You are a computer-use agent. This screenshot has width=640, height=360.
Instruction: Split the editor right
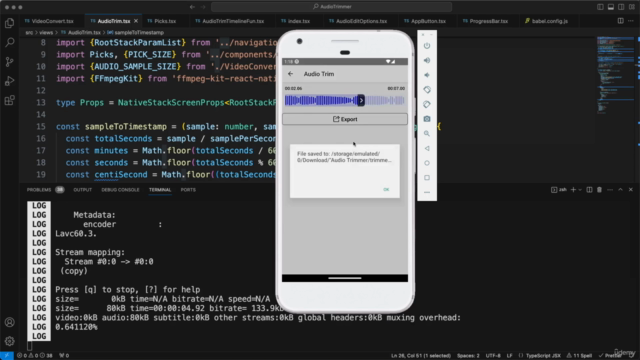tap(620, 21)
